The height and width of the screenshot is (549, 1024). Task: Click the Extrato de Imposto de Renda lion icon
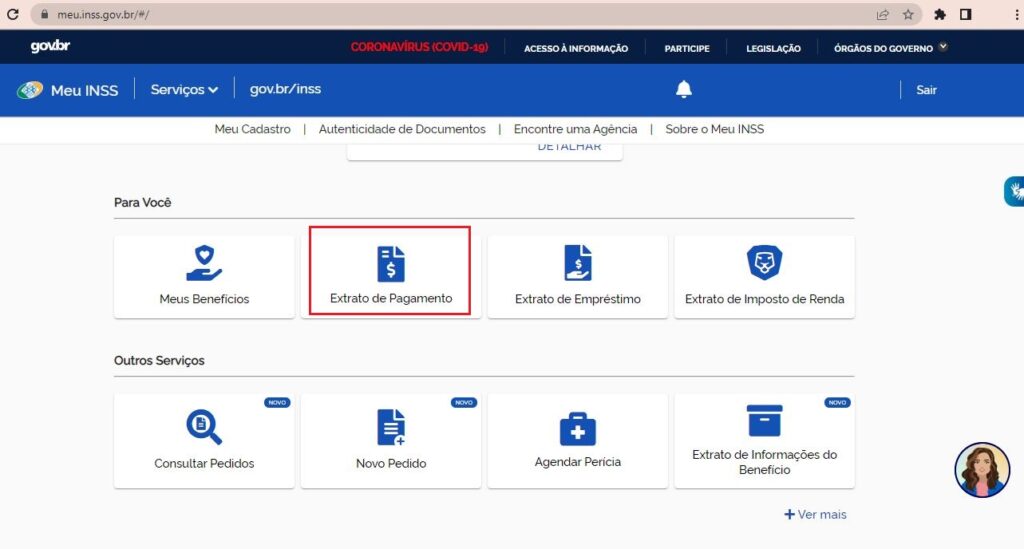pyautogui.click(x=764, y=262)
